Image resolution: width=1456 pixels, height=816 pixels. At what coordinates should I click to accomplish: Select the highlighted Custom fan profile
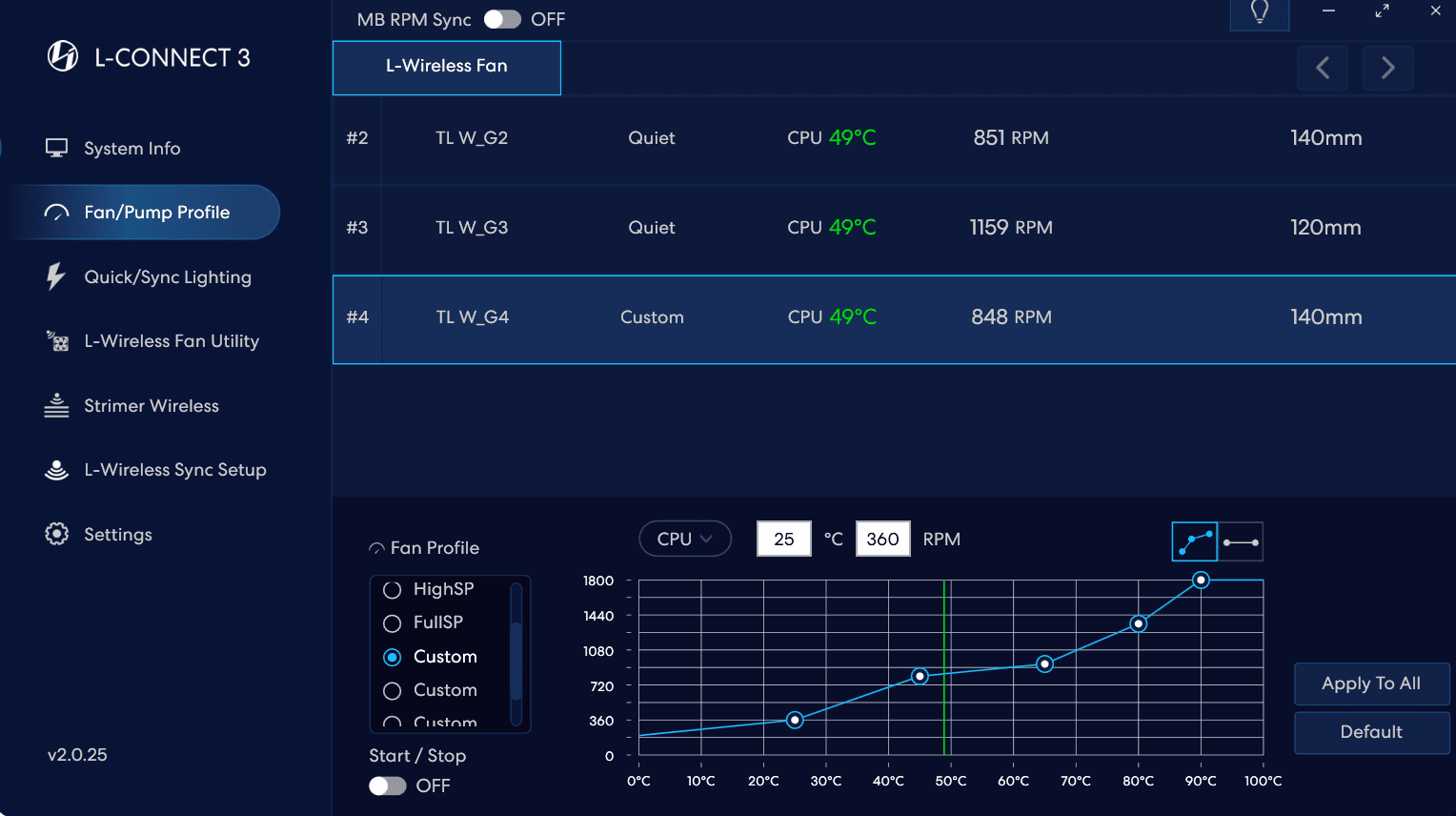(x=430, y=657)
